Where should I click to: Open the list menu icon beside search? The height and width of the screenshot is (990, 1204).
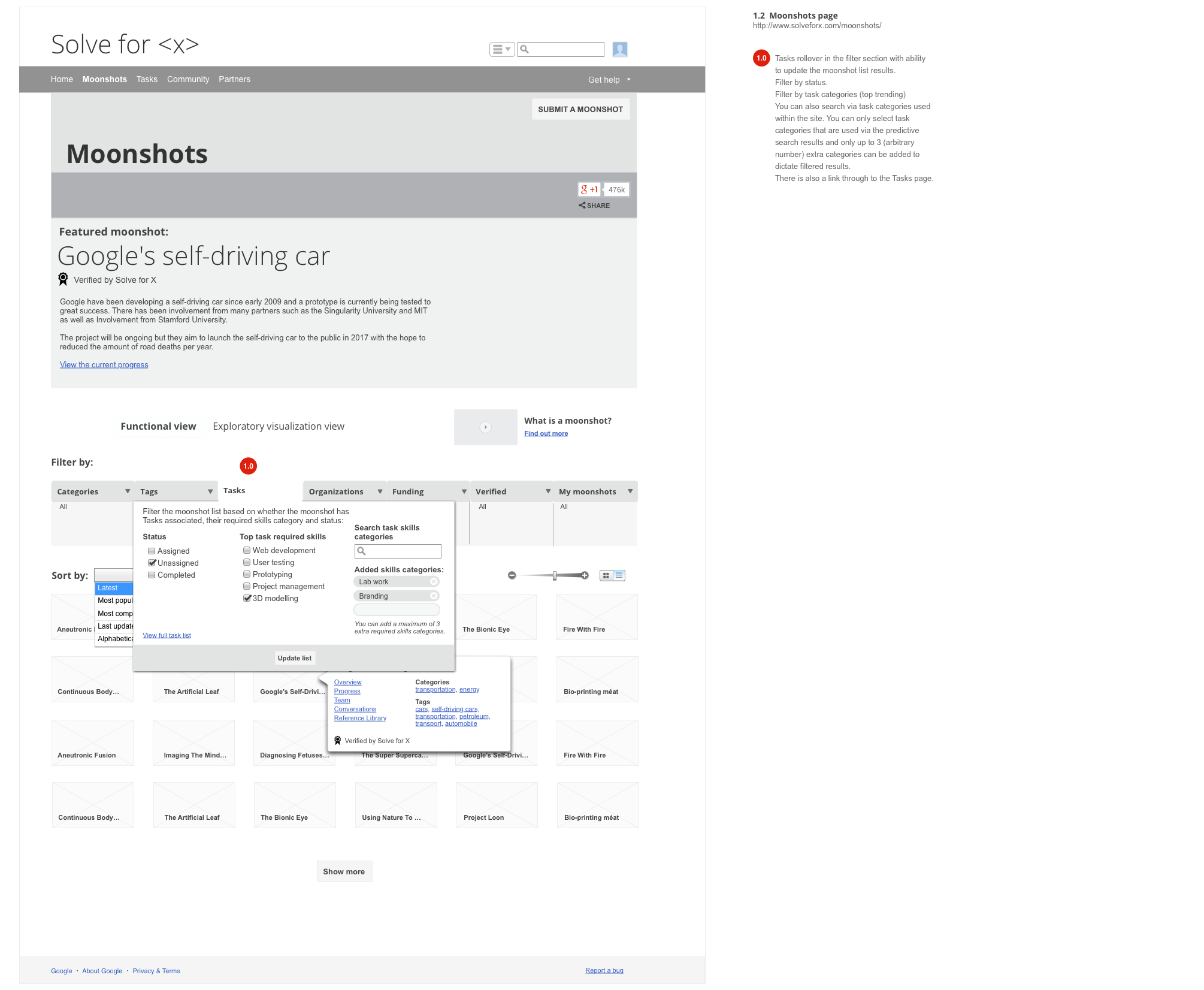pyautogui.click(x=501, y=49)
